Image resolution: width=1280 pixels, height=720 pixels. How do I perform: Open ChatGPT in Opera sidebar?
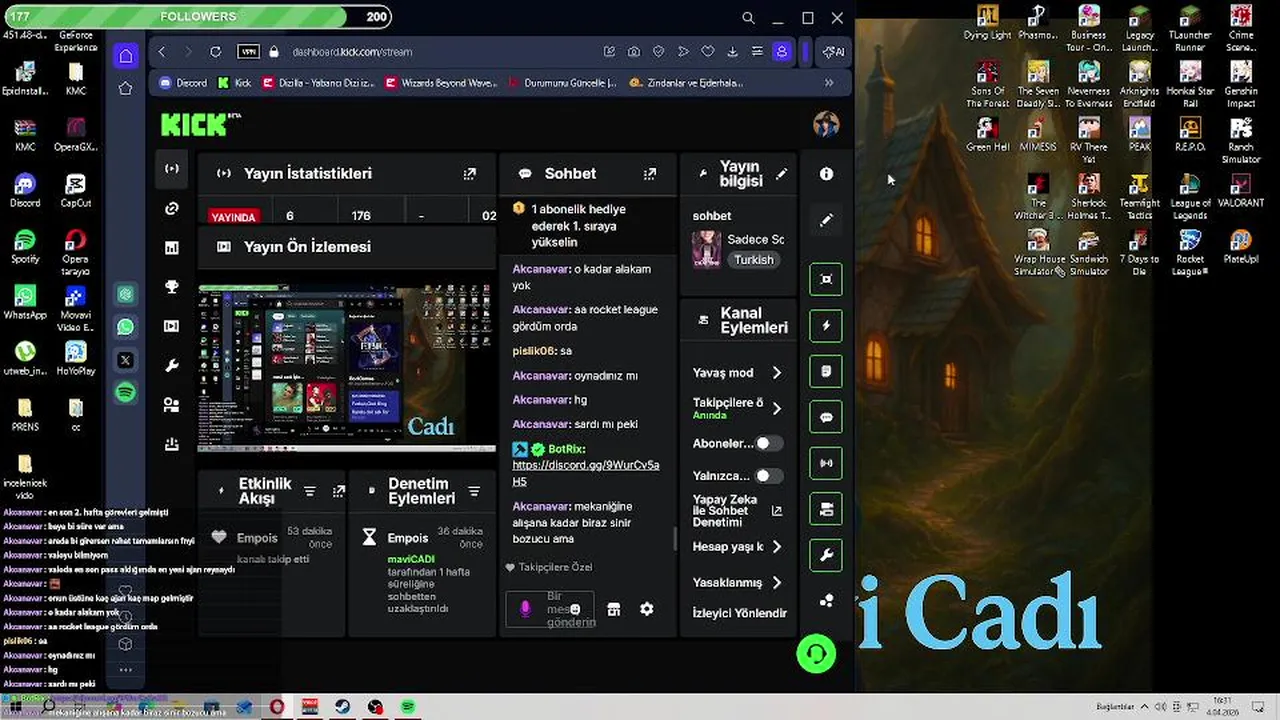pyautogui.click(x=125, y=294)
